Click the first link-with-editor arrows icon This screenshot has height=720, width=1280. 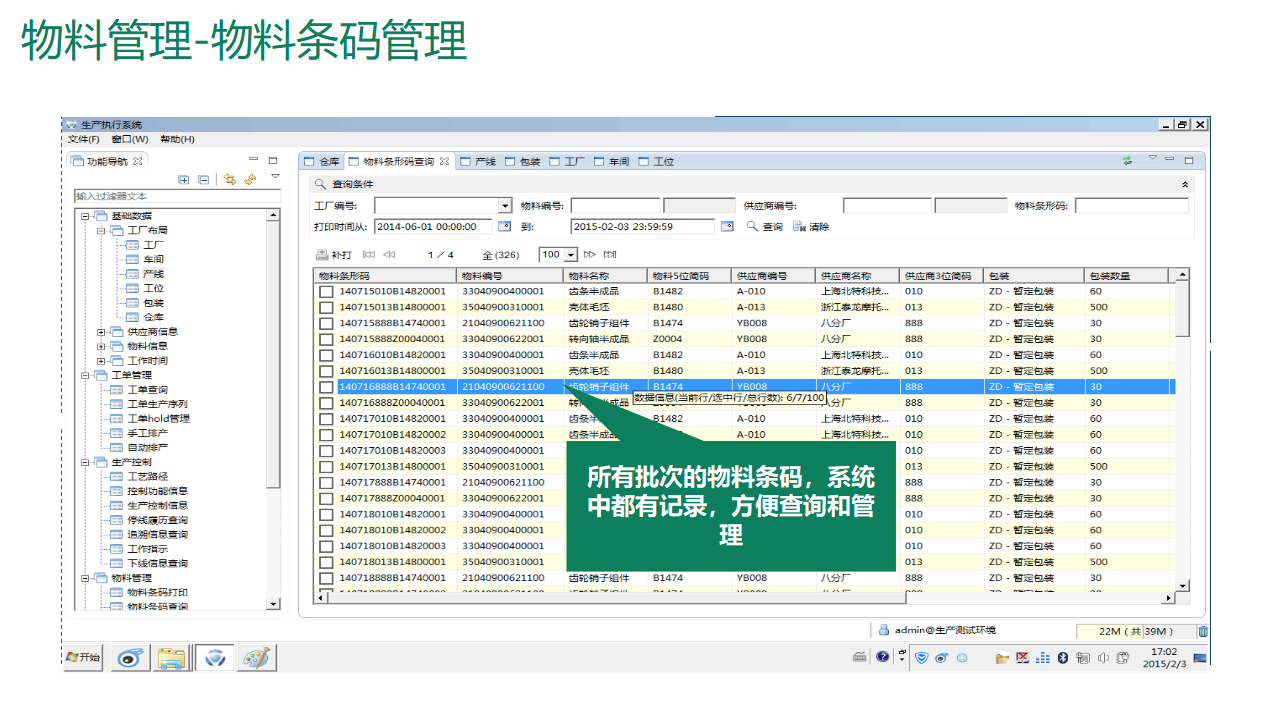tap(230, 180)
